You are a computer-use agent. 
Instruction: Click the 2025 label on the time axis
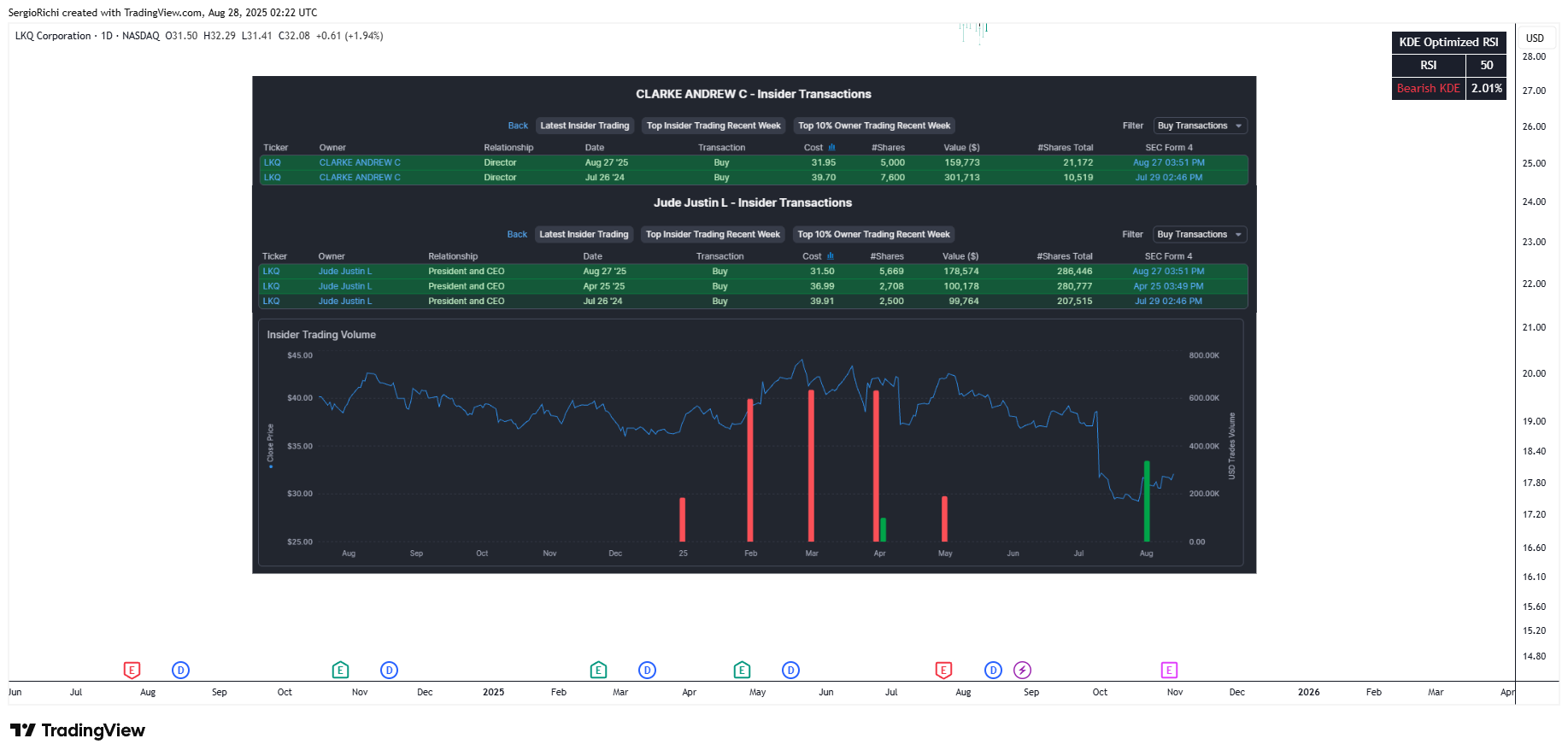[493, 692]
